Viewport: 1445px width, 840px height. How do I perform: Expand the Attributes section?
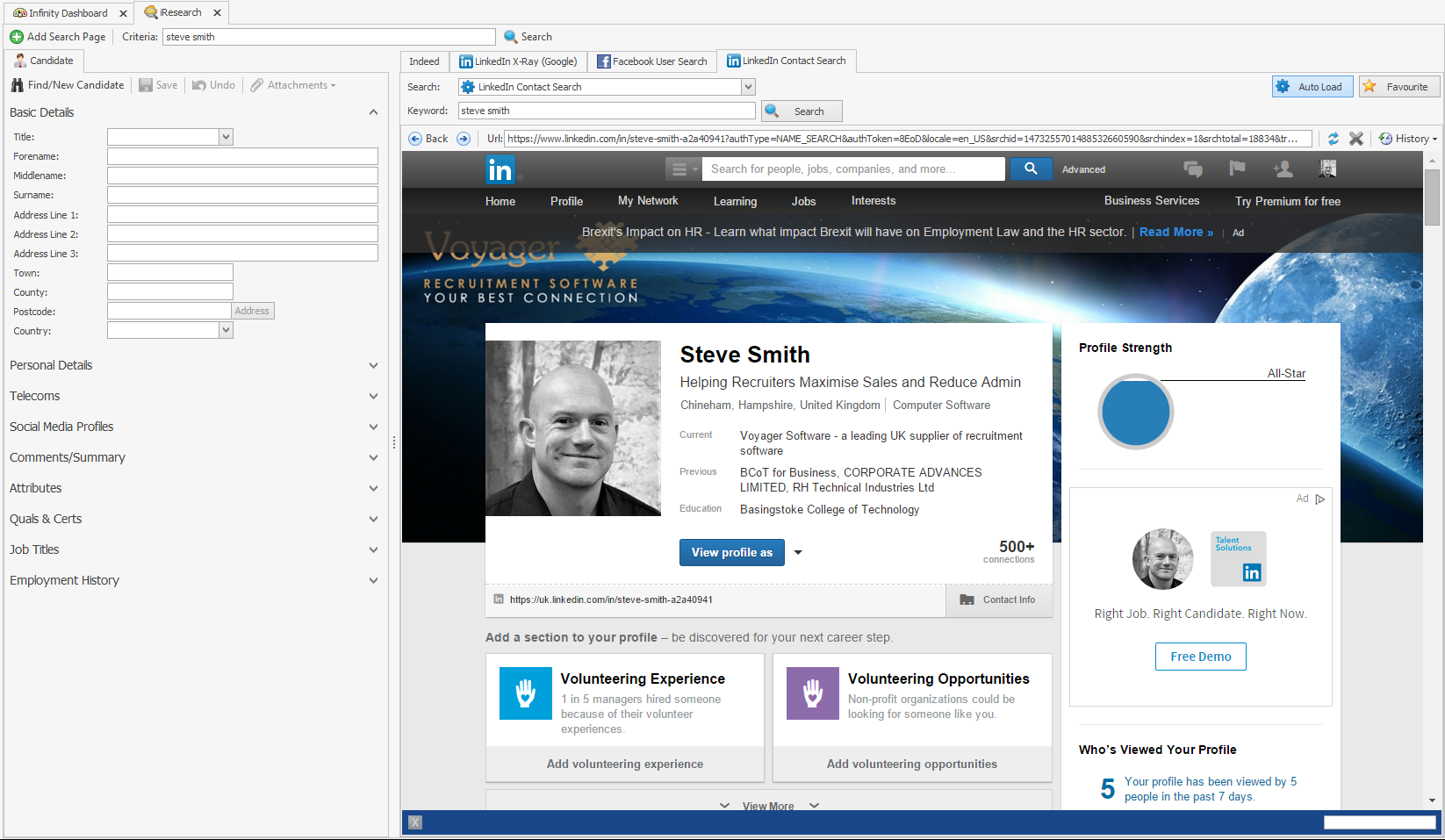[373, 488]
